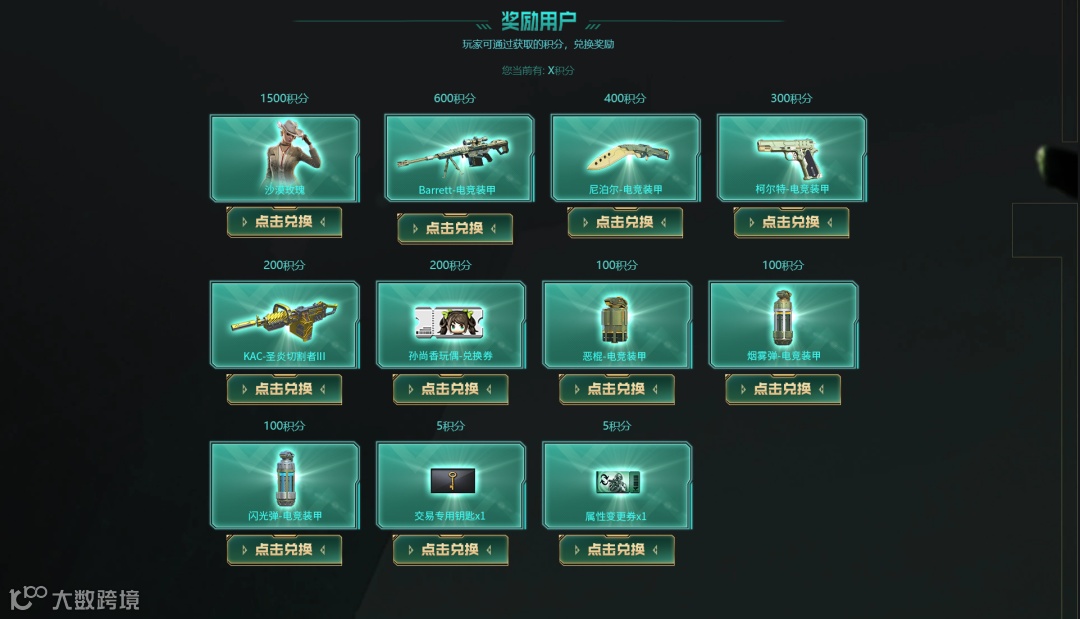Click 点击兑换 under Barrett-电竞装甲
Screen dimensions: 1080x619
coord(455,228)
